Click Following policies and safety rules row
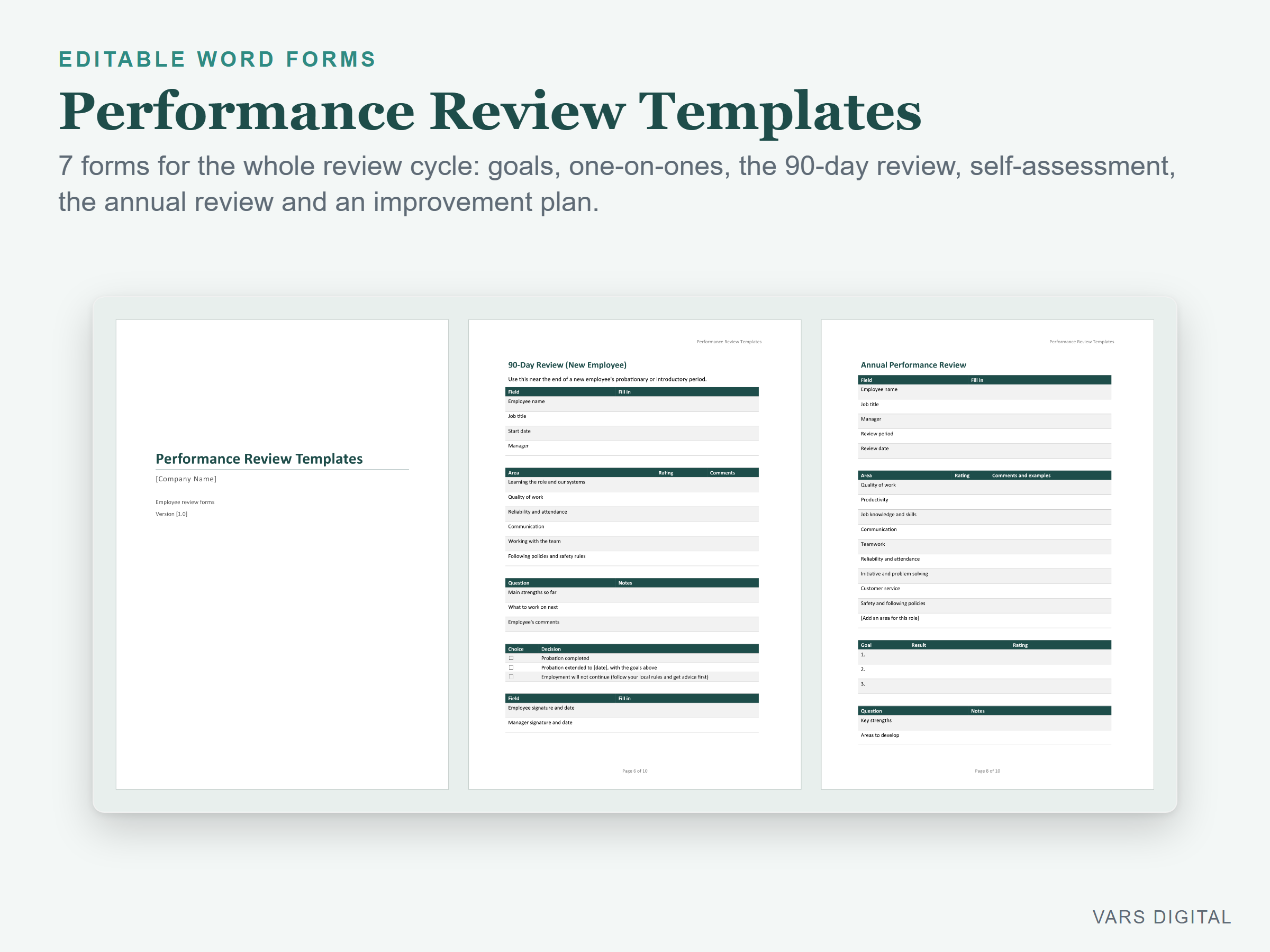Screen dimensions: 1270x952 (631, 559)
